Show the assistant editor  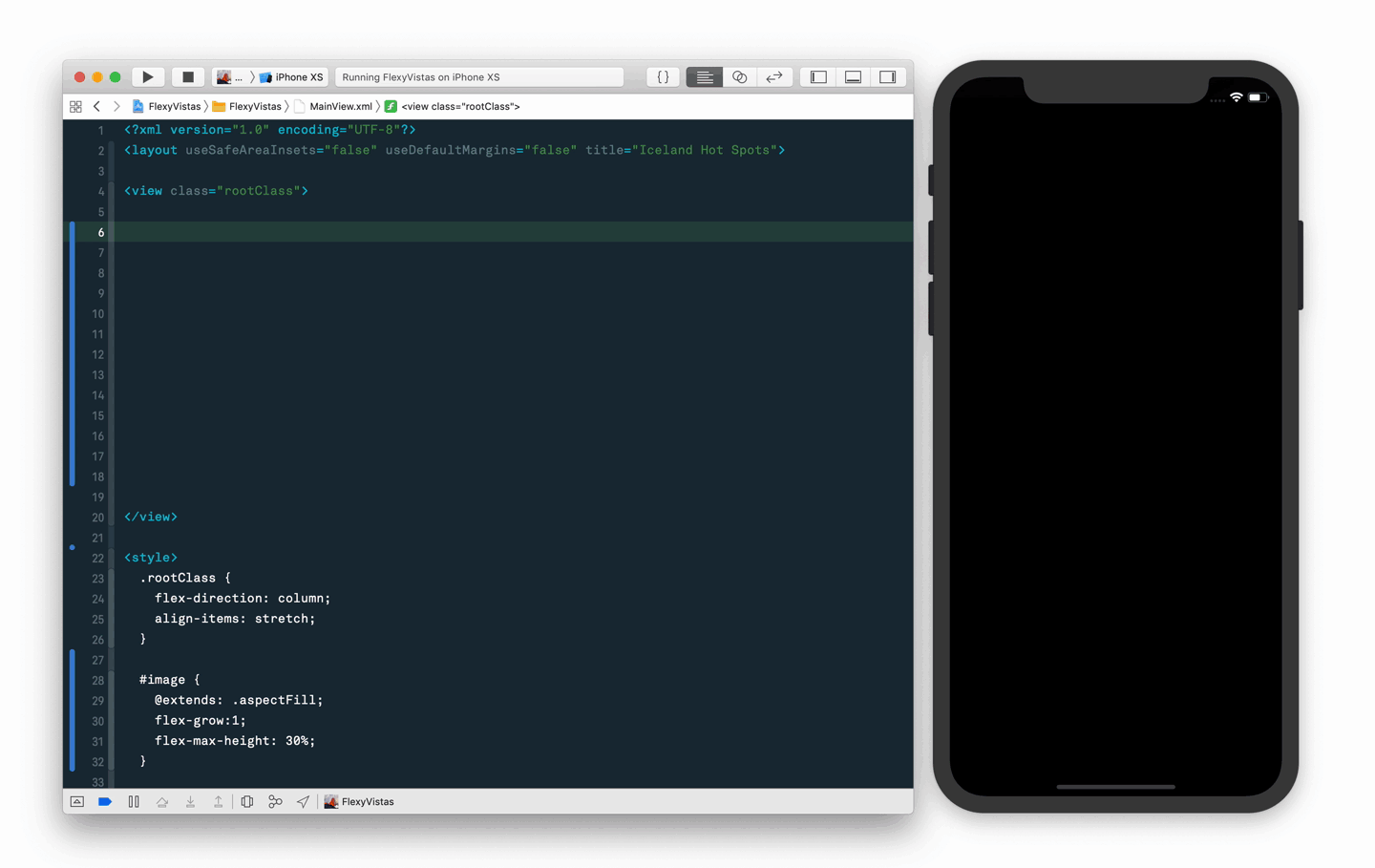tap(740, 77)
